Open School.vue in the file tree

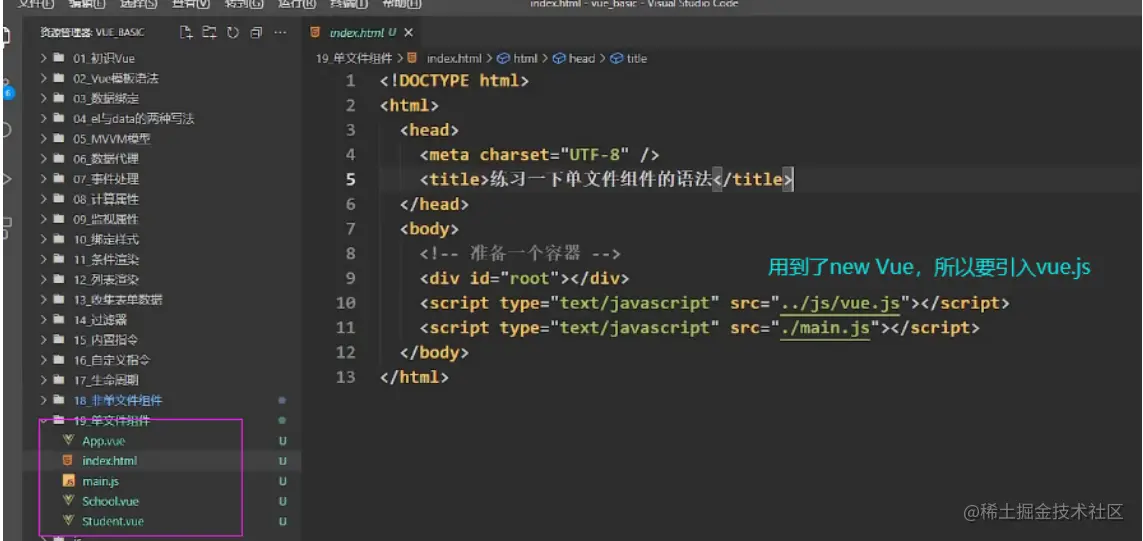[x=110, y=501]
